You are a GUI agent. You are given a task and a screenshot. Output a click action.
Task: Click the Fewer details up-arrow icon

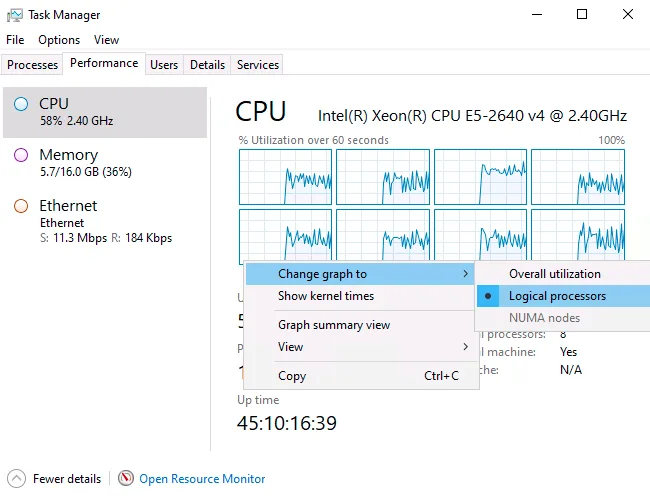[16, 479]
